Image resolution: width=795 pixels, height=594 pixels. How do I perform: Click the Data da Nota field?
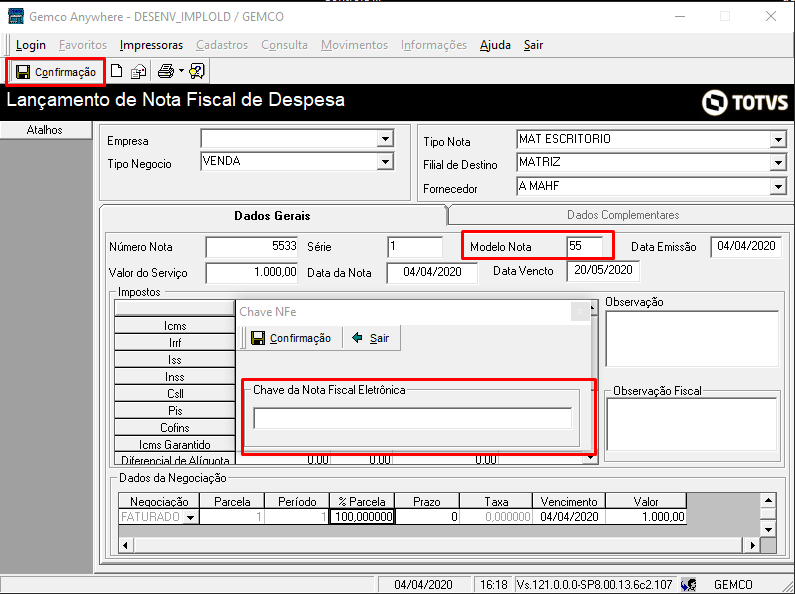tap(432, 273)
